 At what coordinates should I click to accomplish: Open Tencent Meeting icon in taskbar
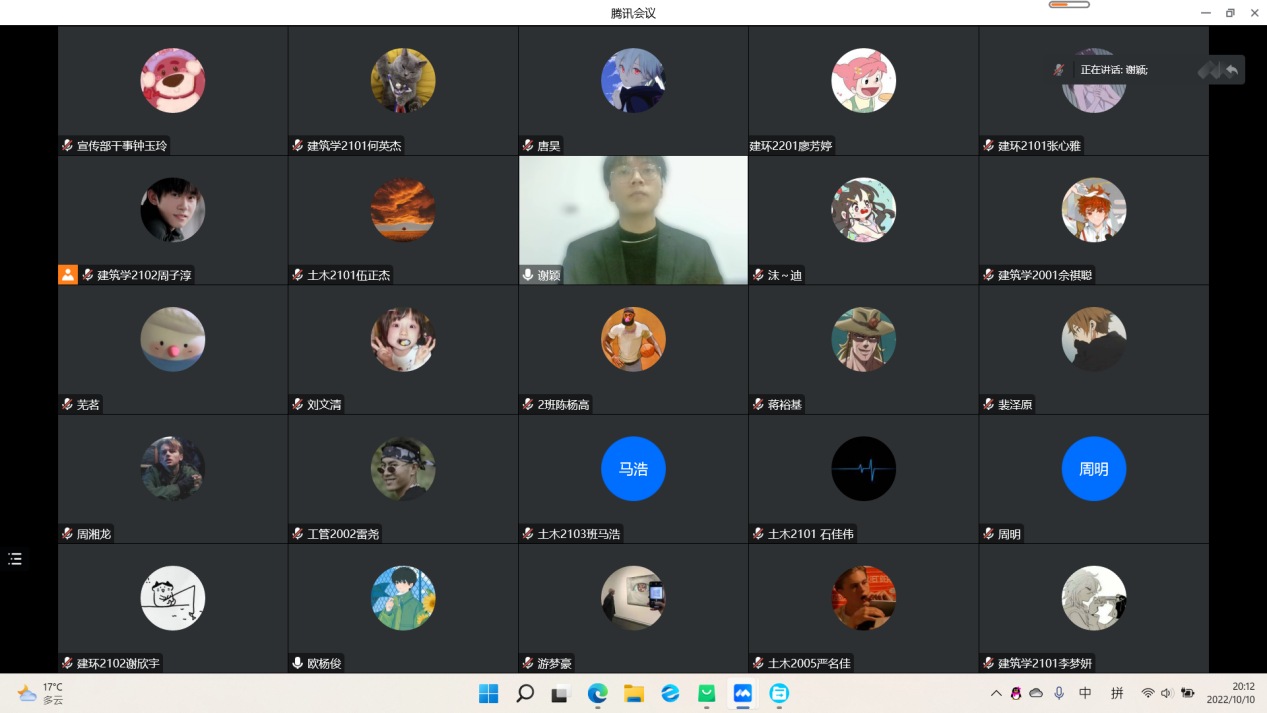(x=742, y=693)
